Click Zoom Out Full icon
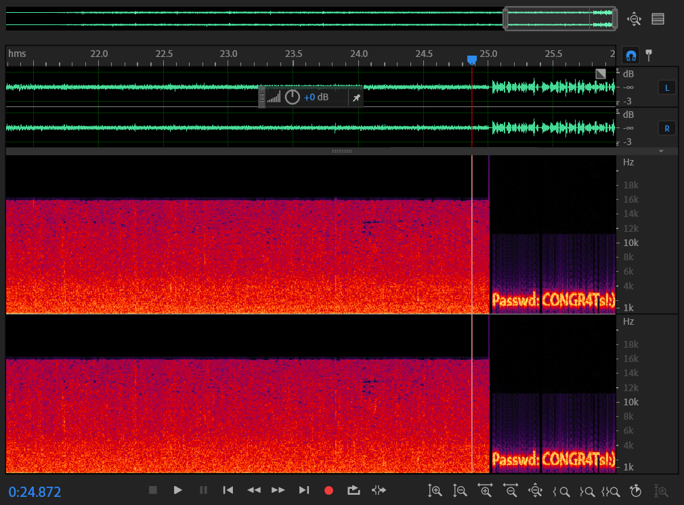 click(x=535, y=491)
